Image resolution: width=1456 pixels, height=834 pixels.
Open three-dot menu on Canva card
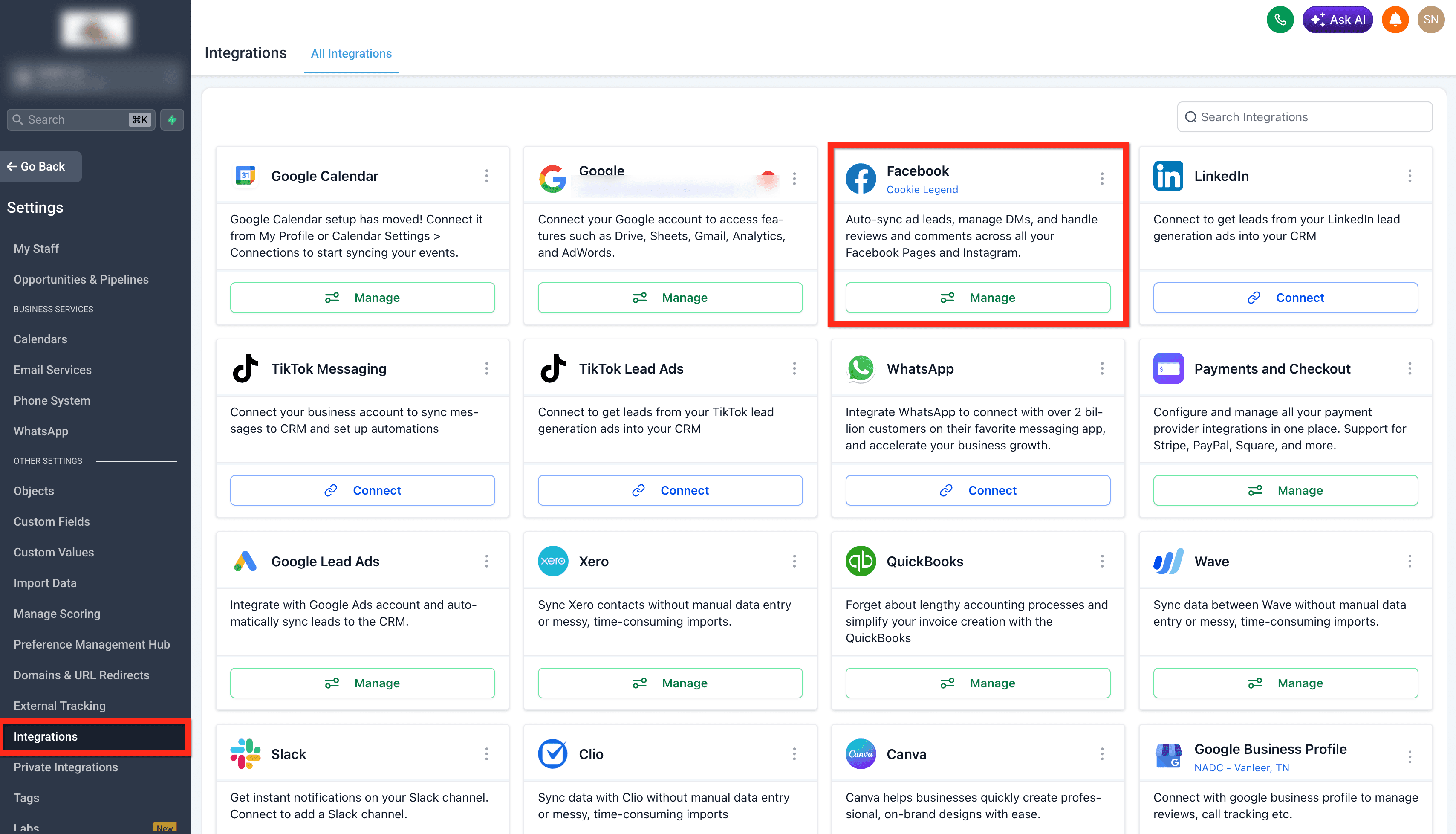1102,754
